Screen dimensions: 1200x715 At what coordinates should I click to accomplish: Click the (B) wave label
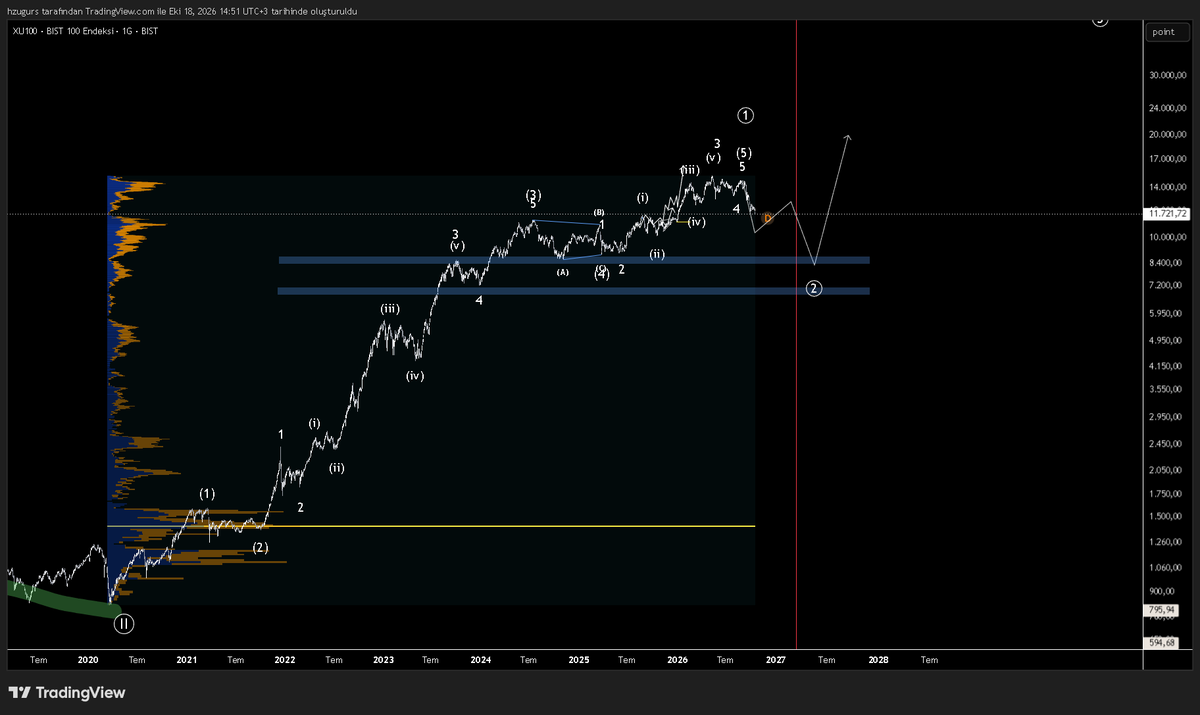pyautogui.click(x=599, y=212)
